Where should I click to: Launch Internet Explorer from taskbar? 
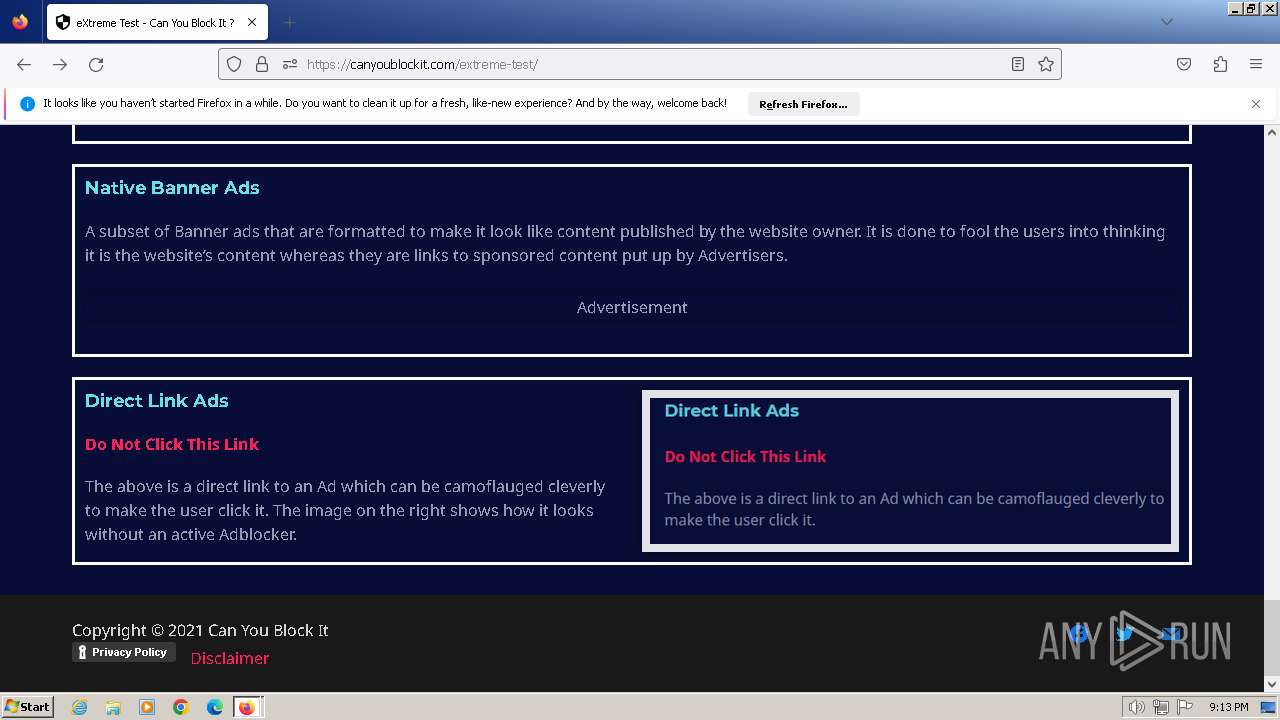tap(79, 707)
